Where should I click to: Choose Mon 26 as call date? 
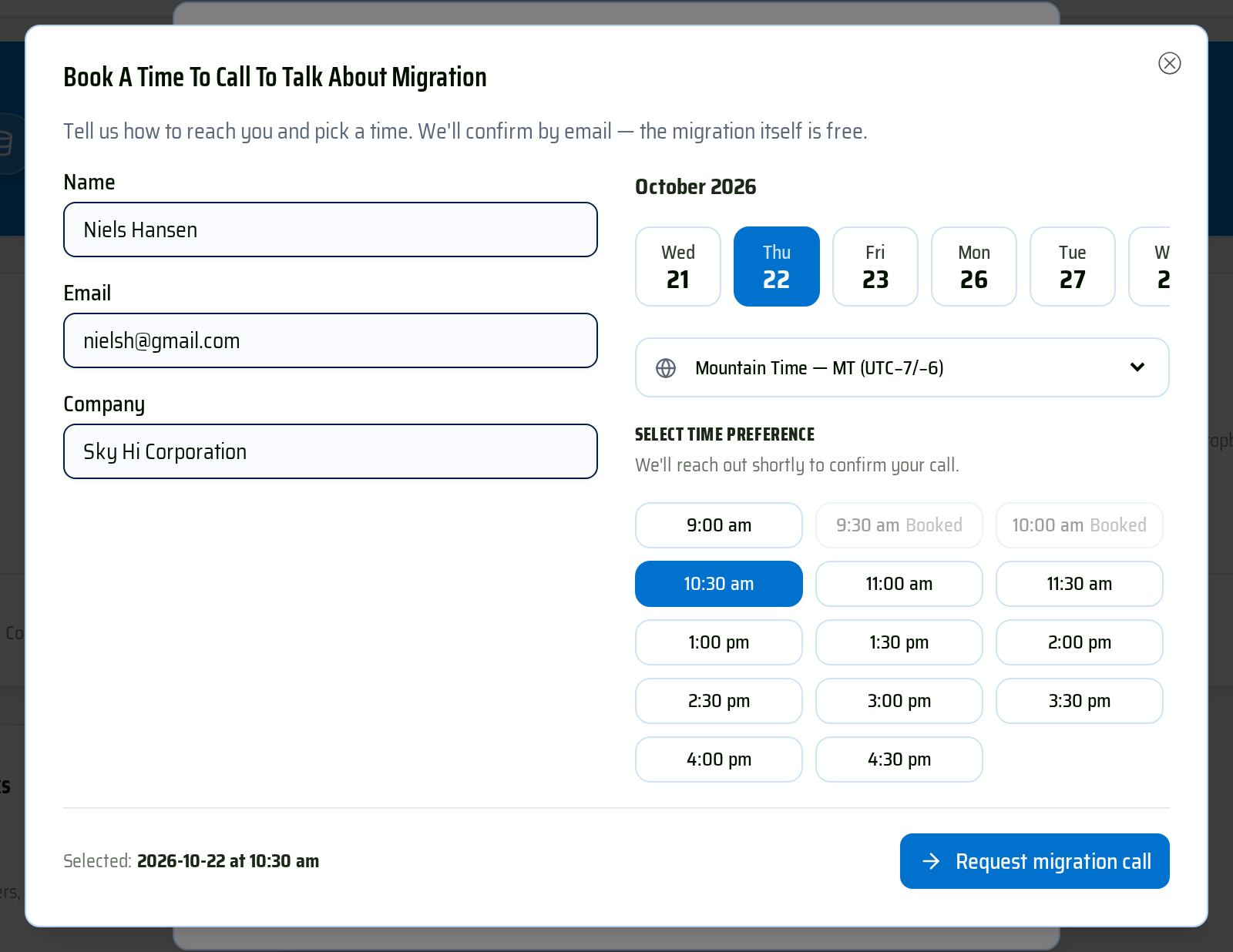(974, 266)
